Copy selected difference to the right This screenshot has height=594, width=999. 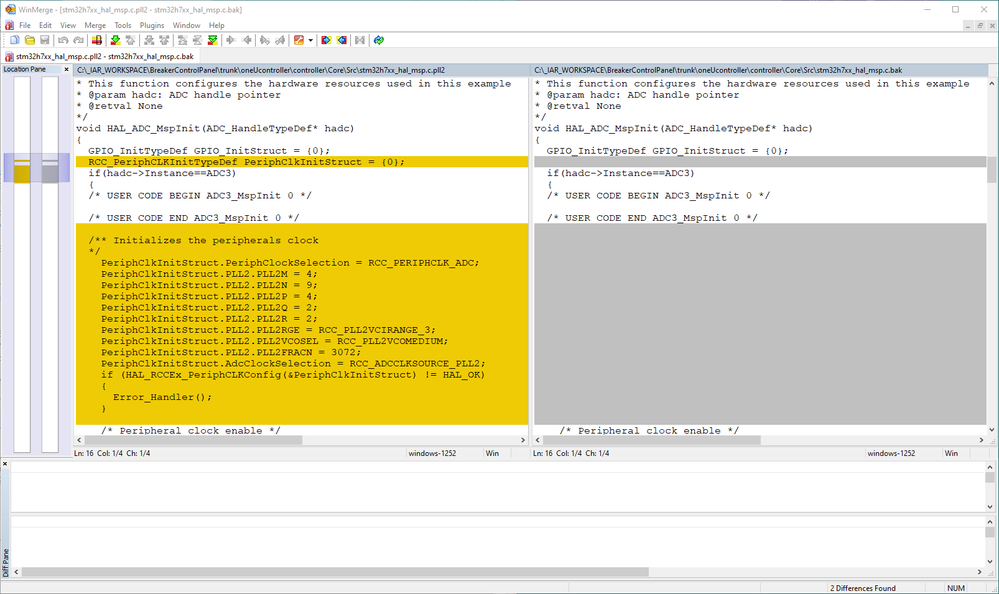[x=231, y=40]
